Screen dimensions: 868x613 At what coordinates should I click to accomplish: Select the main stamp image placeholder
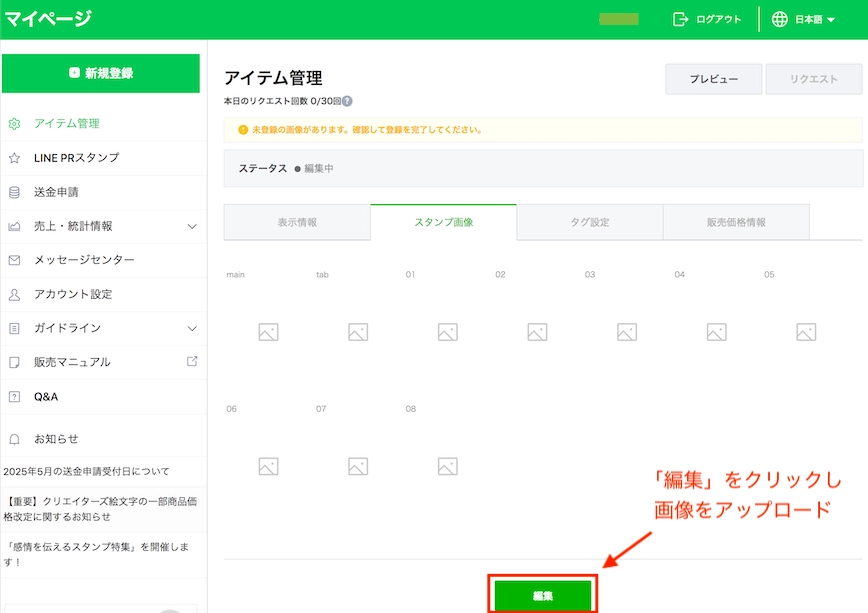click(268, 332)
